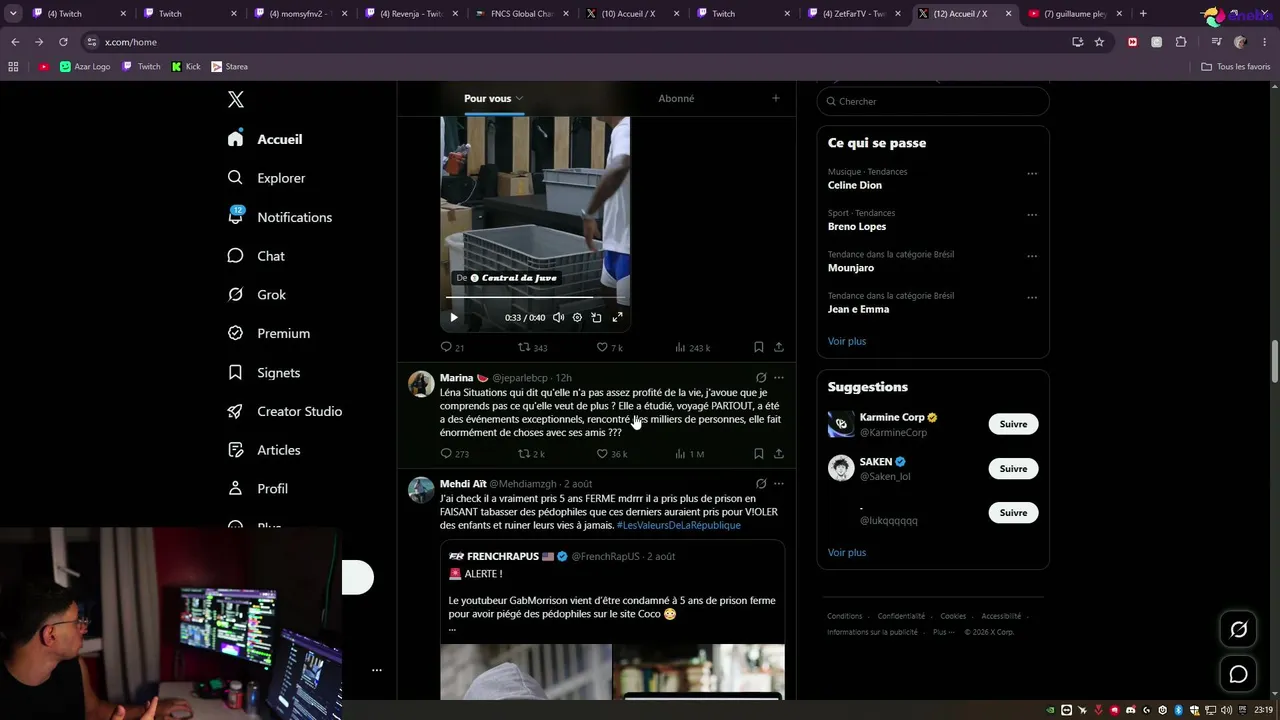The width and height of the screenshot is (1280, 720).
Task: Open Articles in the sidebar
Action: click(x=263, y=450)
